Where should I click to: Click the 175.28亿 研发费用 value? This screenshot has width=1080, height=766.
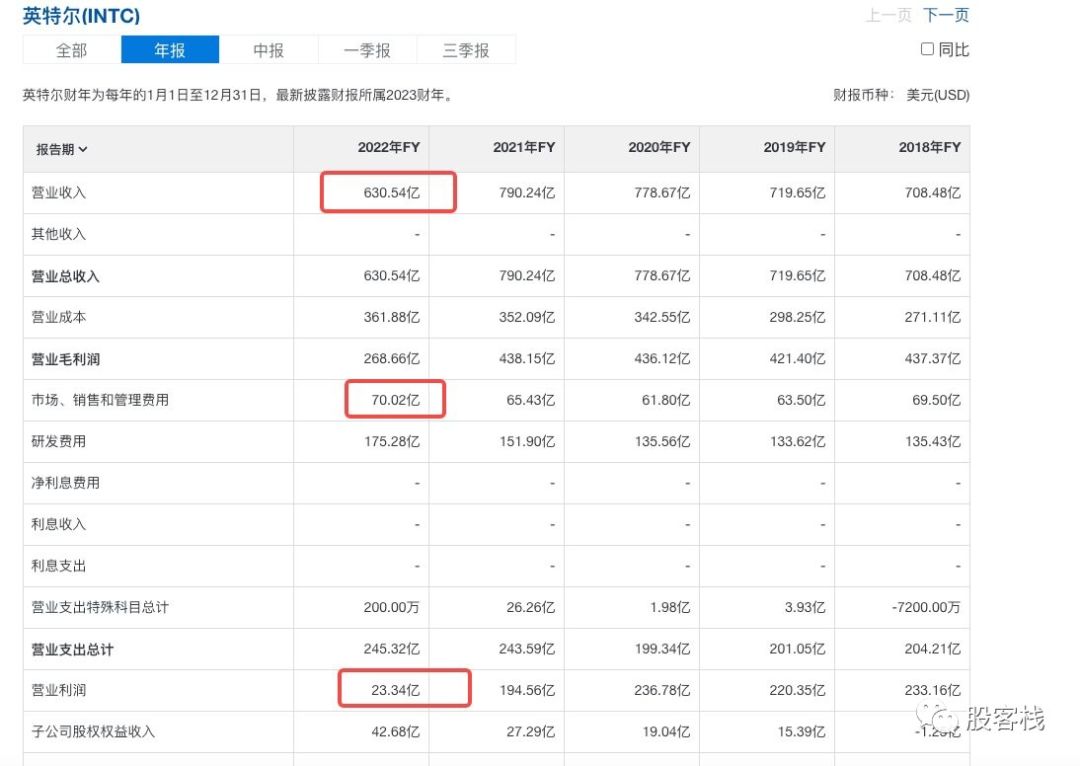392,441
